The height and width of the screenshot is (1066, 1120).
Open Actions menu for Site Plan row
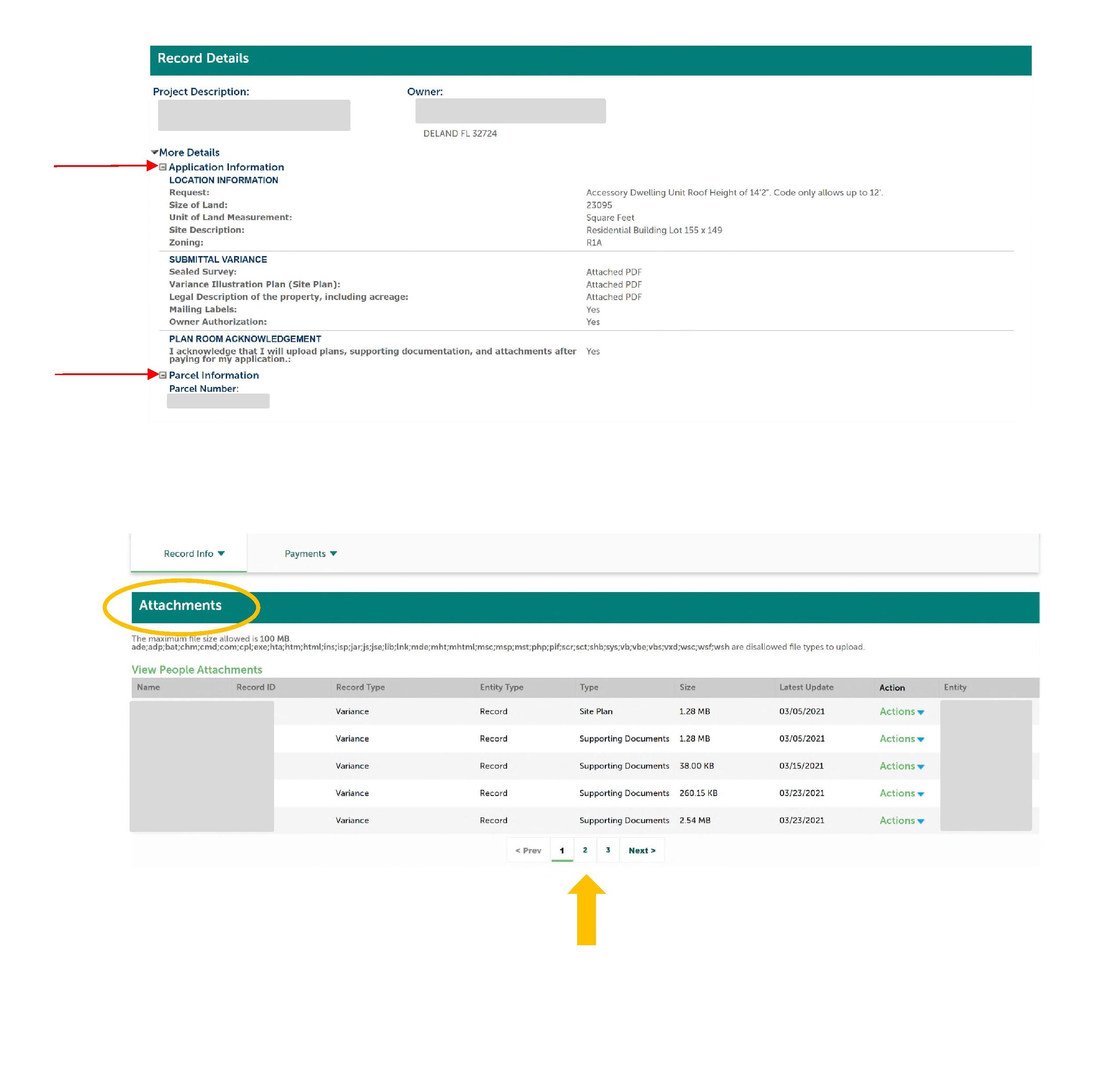point(901,712)
